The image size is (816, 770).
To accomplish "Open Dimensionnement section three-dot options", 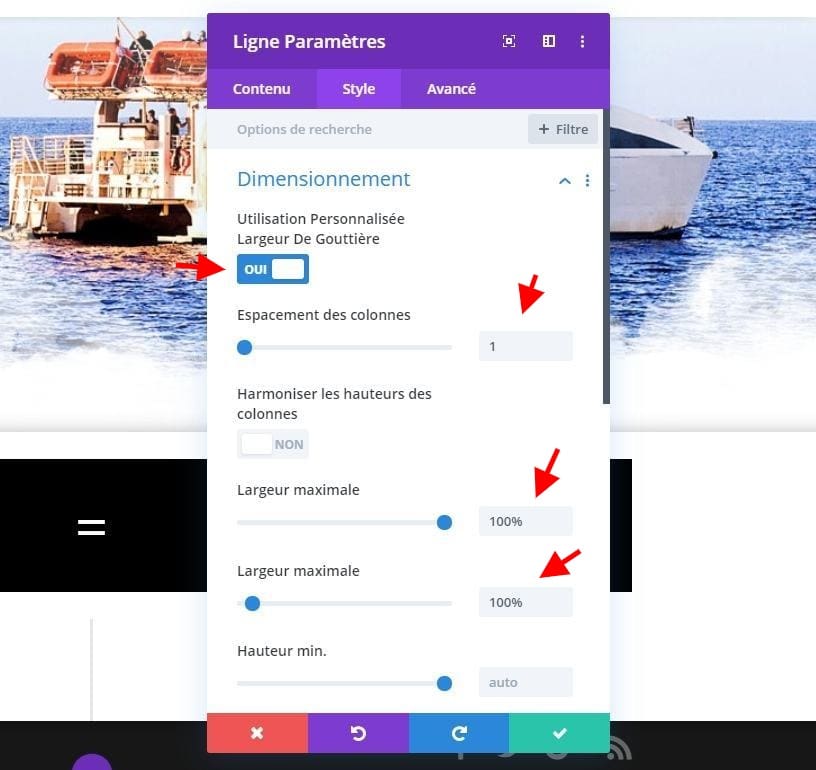I will (x=588, y=181).
